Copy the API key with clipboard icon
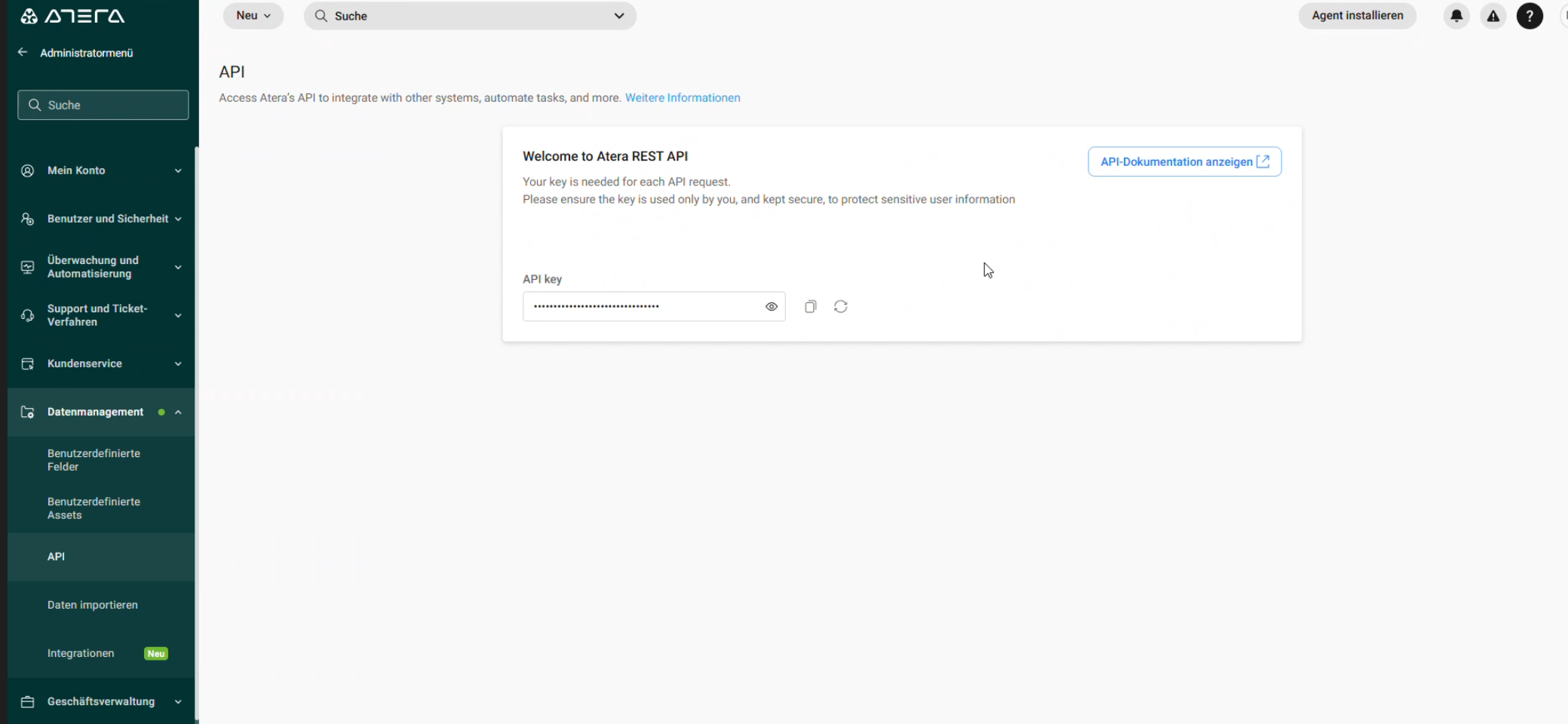The height and width of the screenshot is (724, 1568). (x=810, y=306)
